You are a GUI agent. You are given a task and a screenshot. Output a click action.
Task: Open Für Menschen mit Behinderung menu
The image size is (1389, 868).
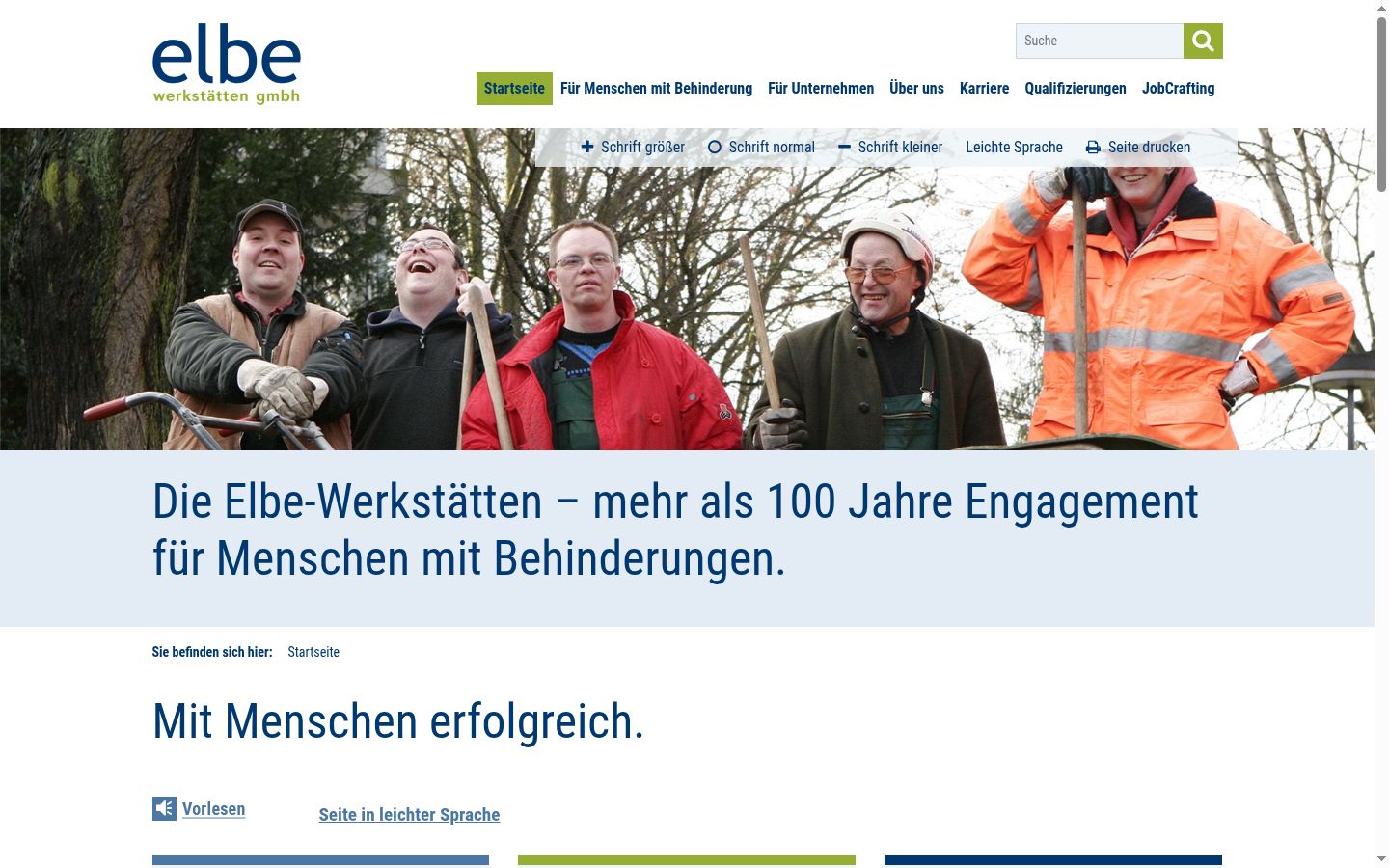click(656, 89)
